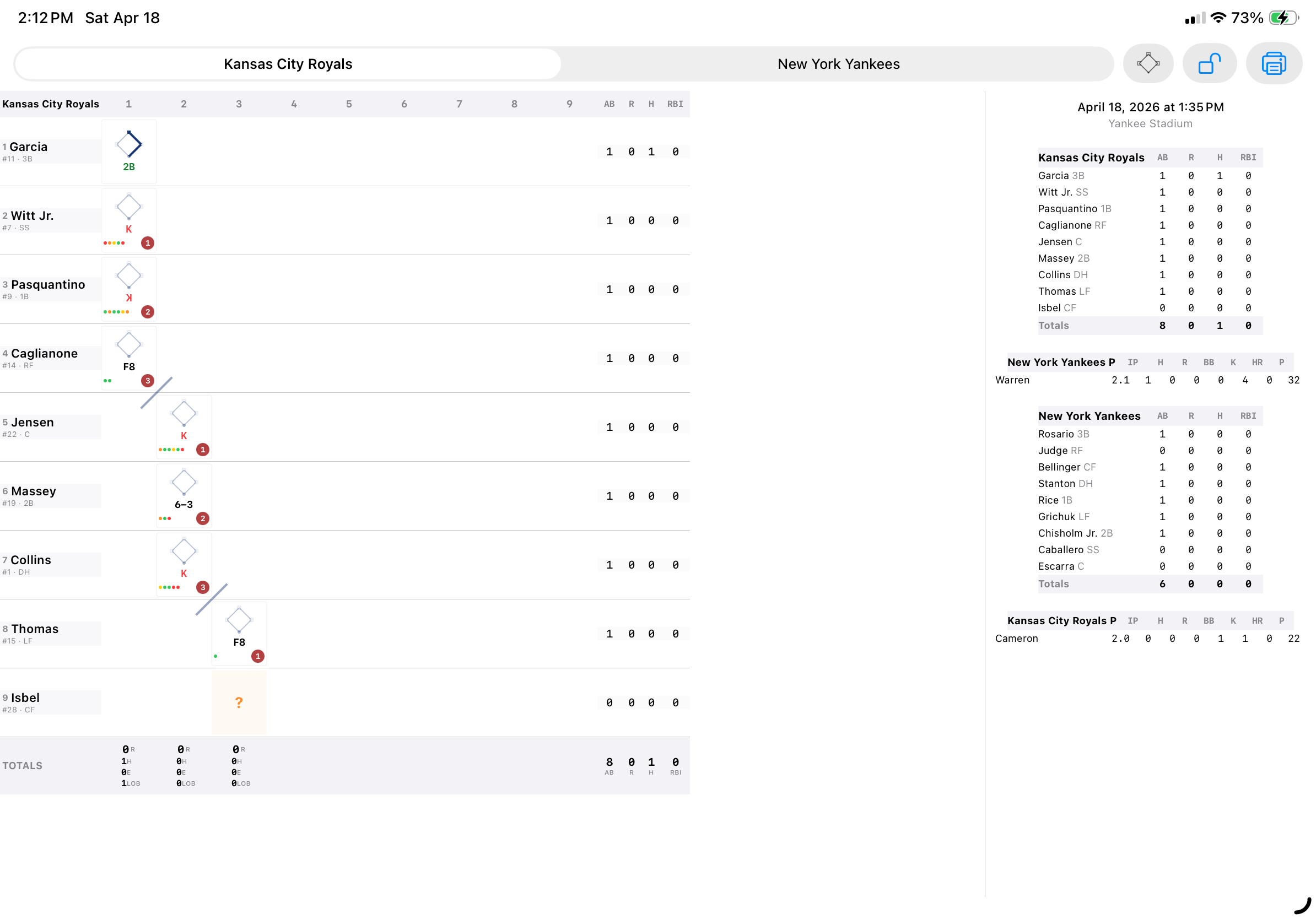This screenshot has width=1316, height=919.
Task: Tap out number 1 badge in Jensen's cell
Action: pyautogui.click(x=203, y=449)
